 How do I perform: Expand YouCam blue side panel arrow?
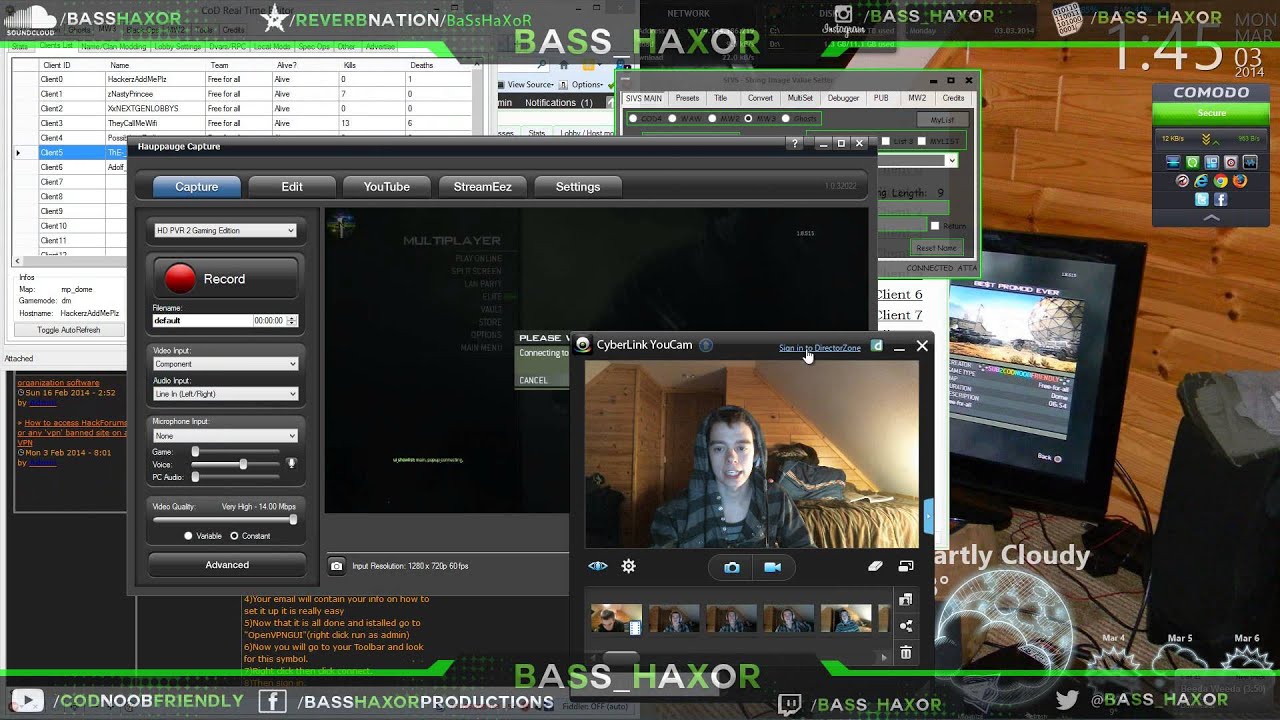tap(928, 516)
